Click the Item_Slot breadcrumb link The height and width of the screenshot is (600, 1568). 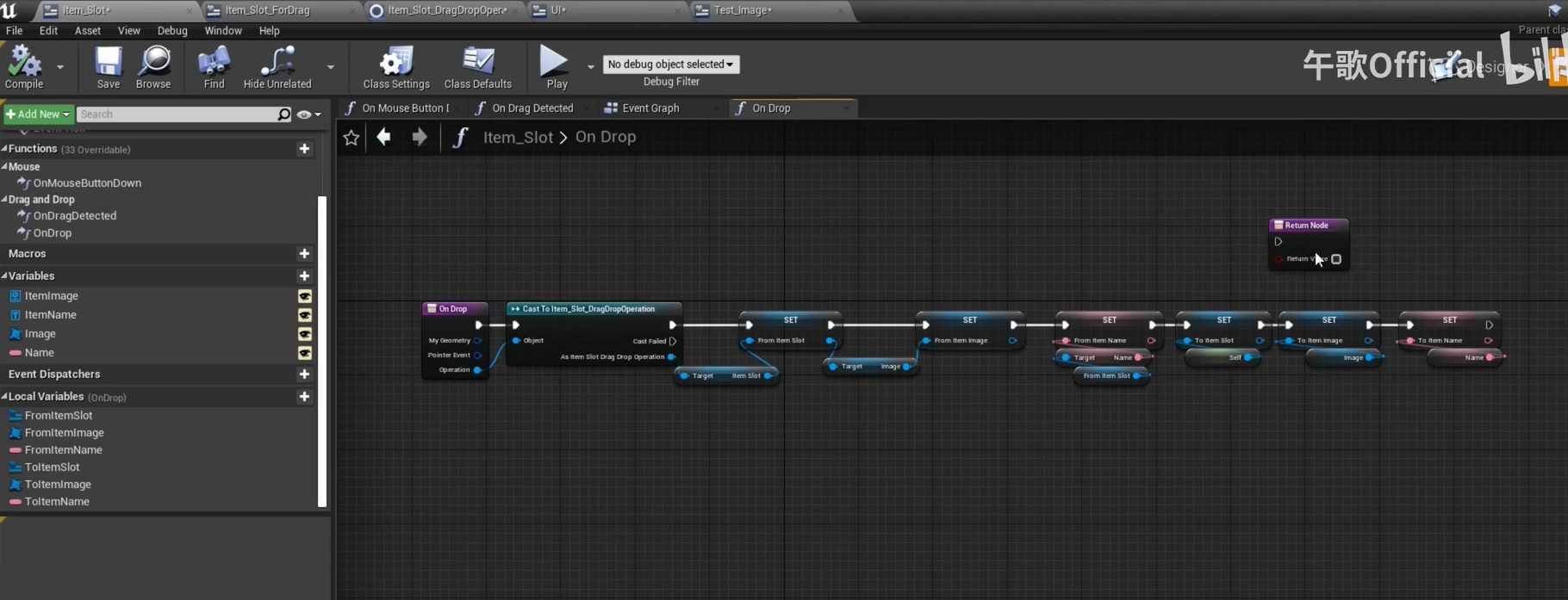(518, 137)
